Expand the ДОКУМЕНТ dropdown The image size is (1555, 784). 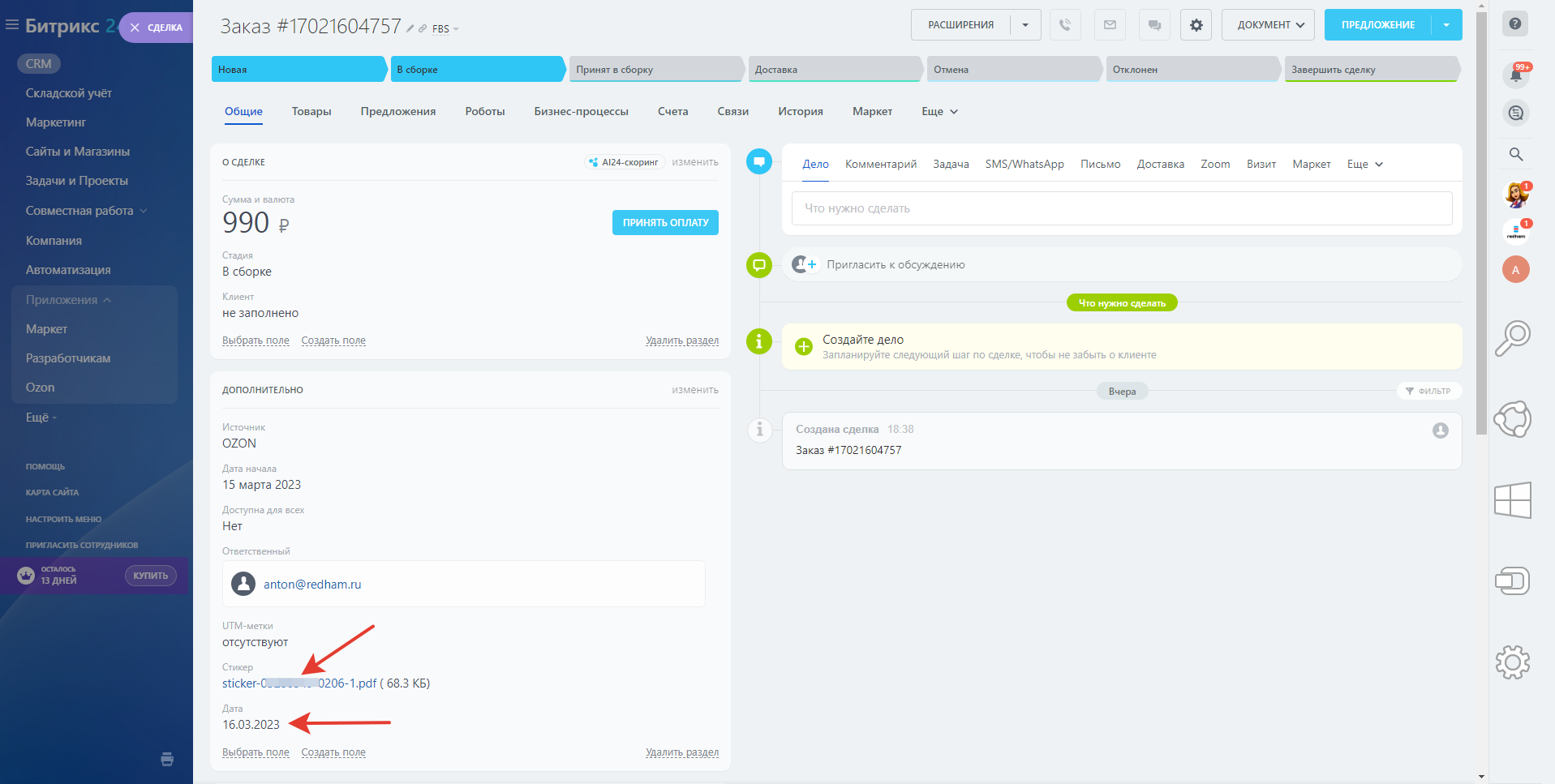1269,25
